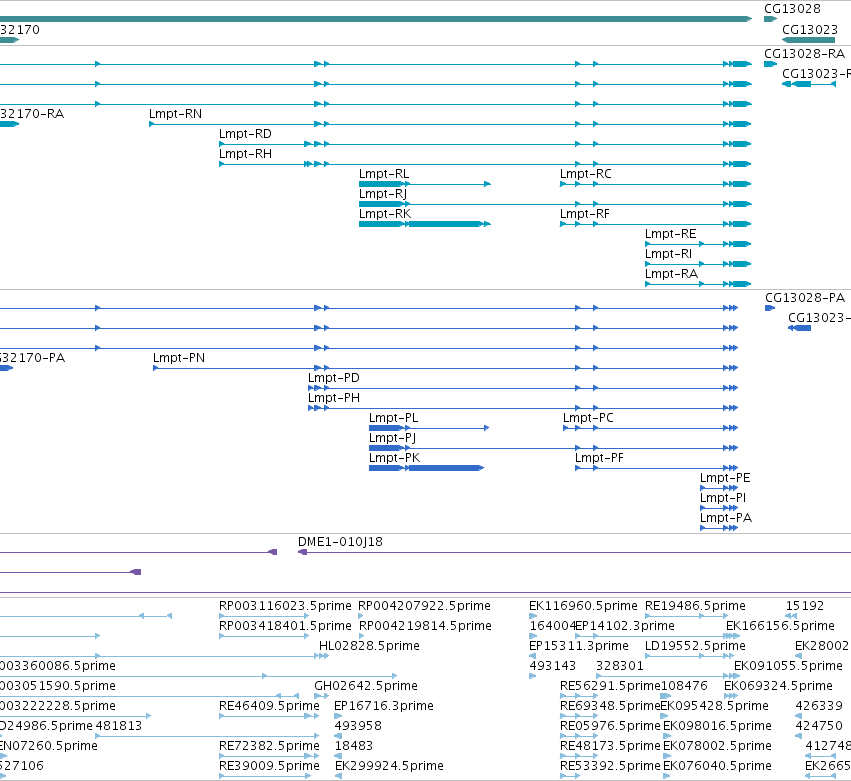Select the GH02642.5prime EST

(x=322, y=696)
